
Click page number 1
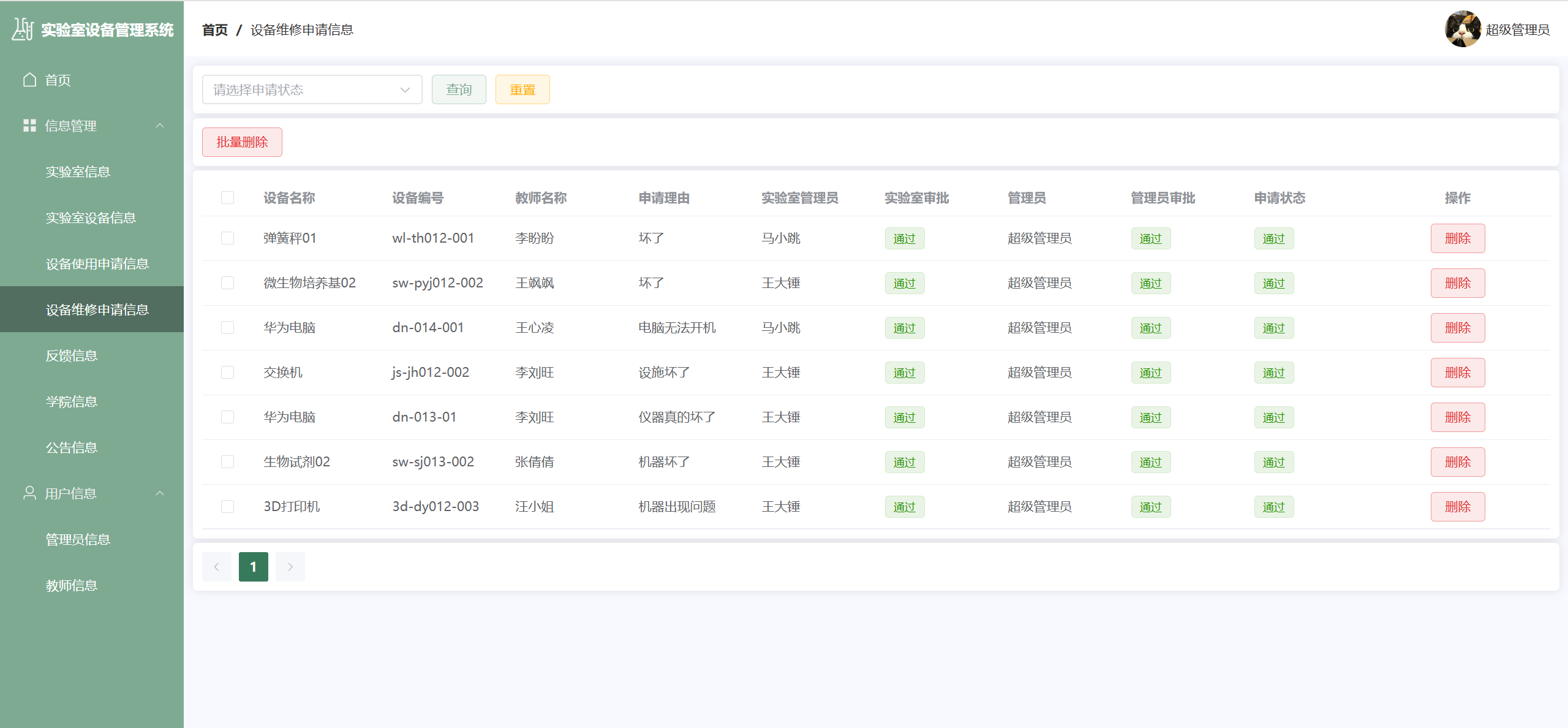[x=253, y=567]
